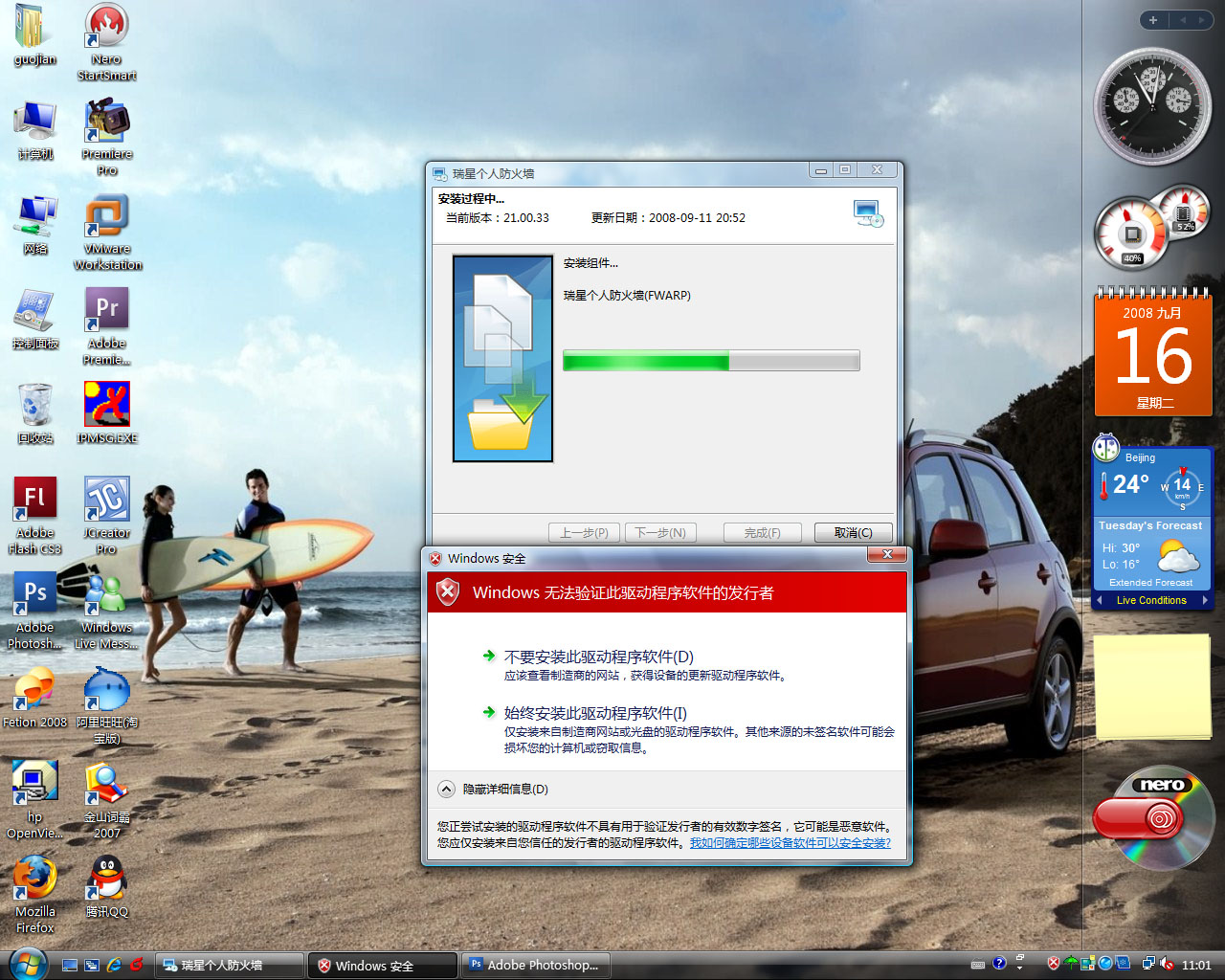Image resolution: width=1225 pixels, height=980 pixels.
Task: Open language bar options dropdown arrow
Action: [x=1020, y=969]
